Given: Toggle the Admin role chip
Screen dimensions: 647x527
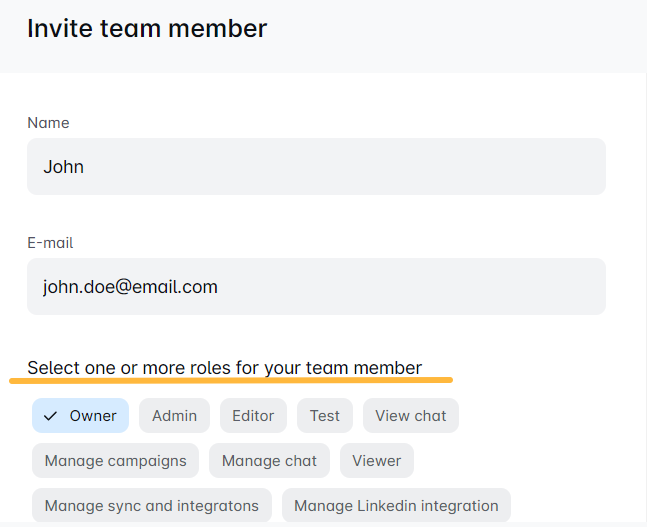Looking at the screenshot, I should coord(174,416).
